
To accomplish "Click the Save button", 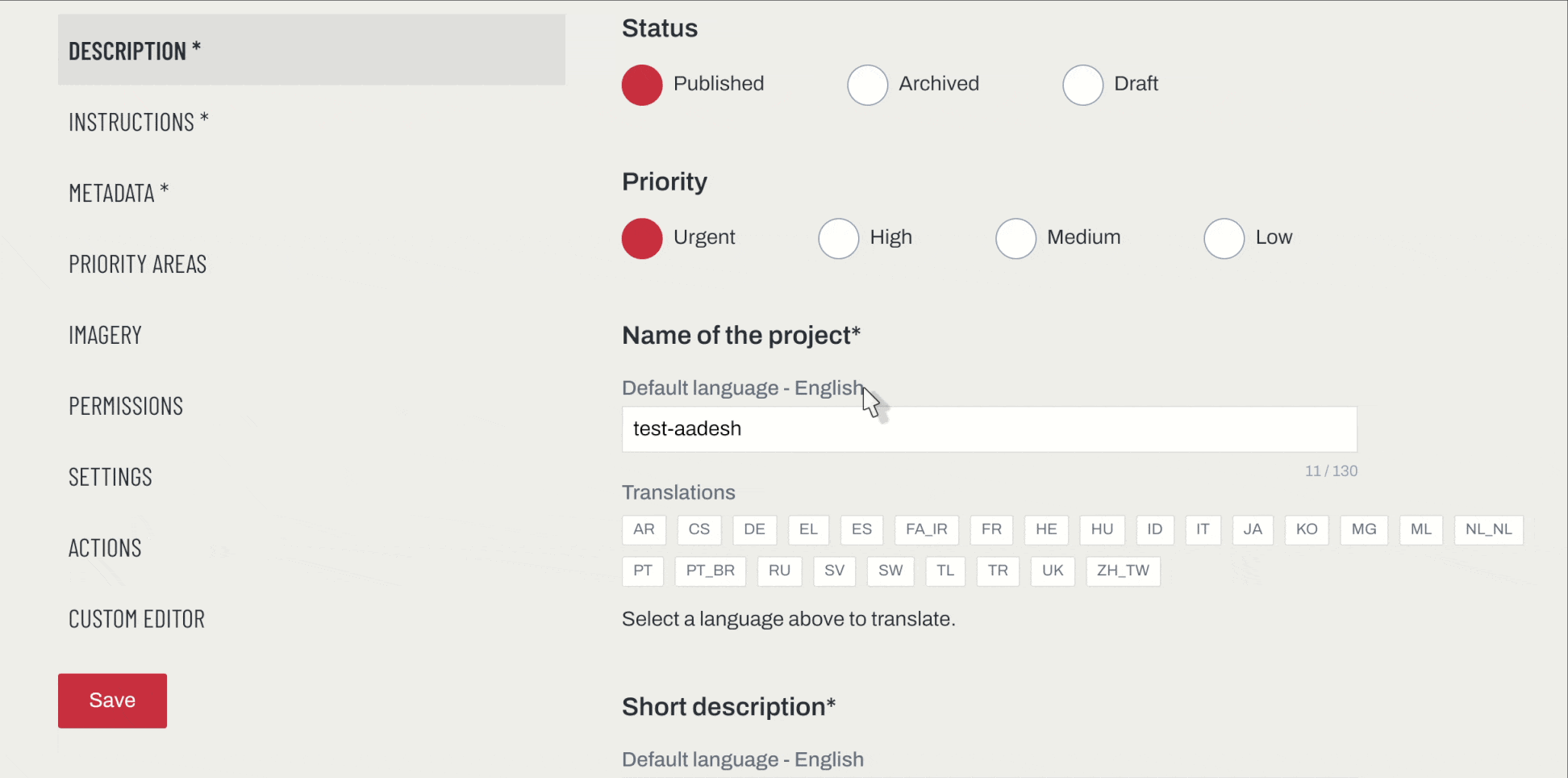I will point(112,701).
